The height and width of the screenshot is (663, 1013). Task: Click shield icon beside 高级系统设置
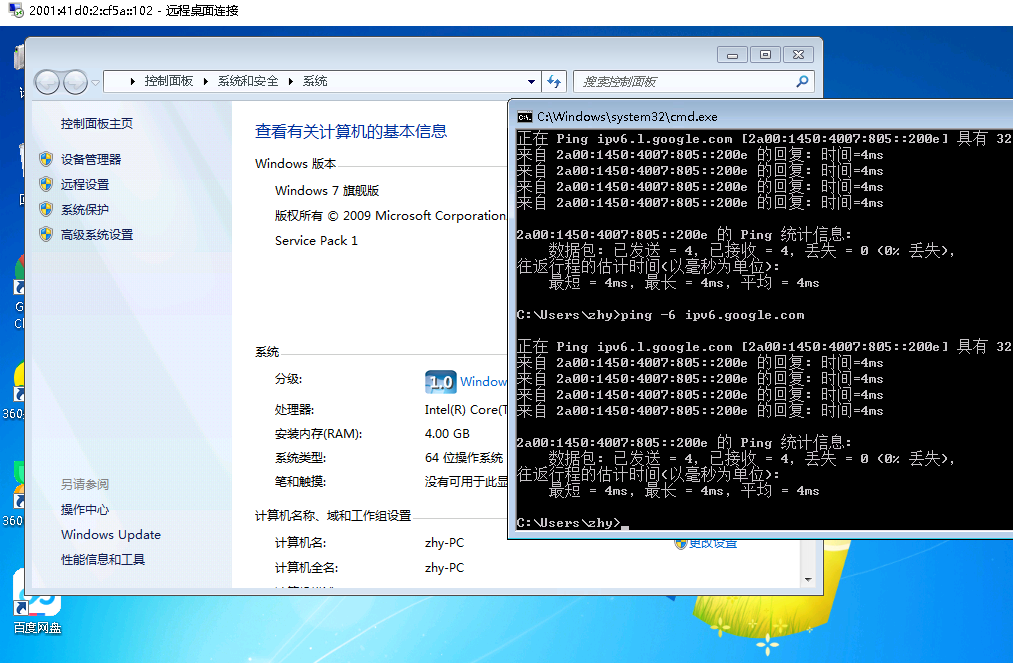tap(46, 234)
